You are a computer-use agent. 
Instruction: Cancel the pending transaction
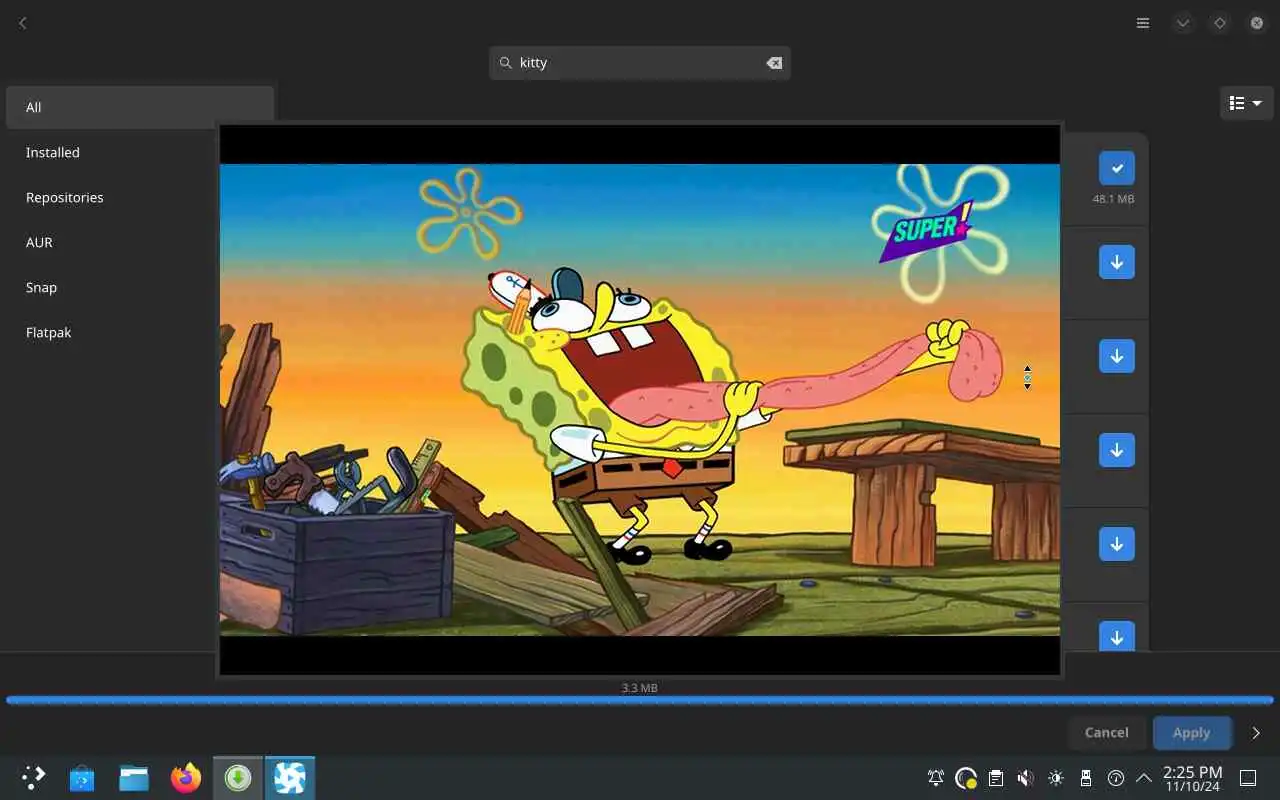click(1107, 733)
